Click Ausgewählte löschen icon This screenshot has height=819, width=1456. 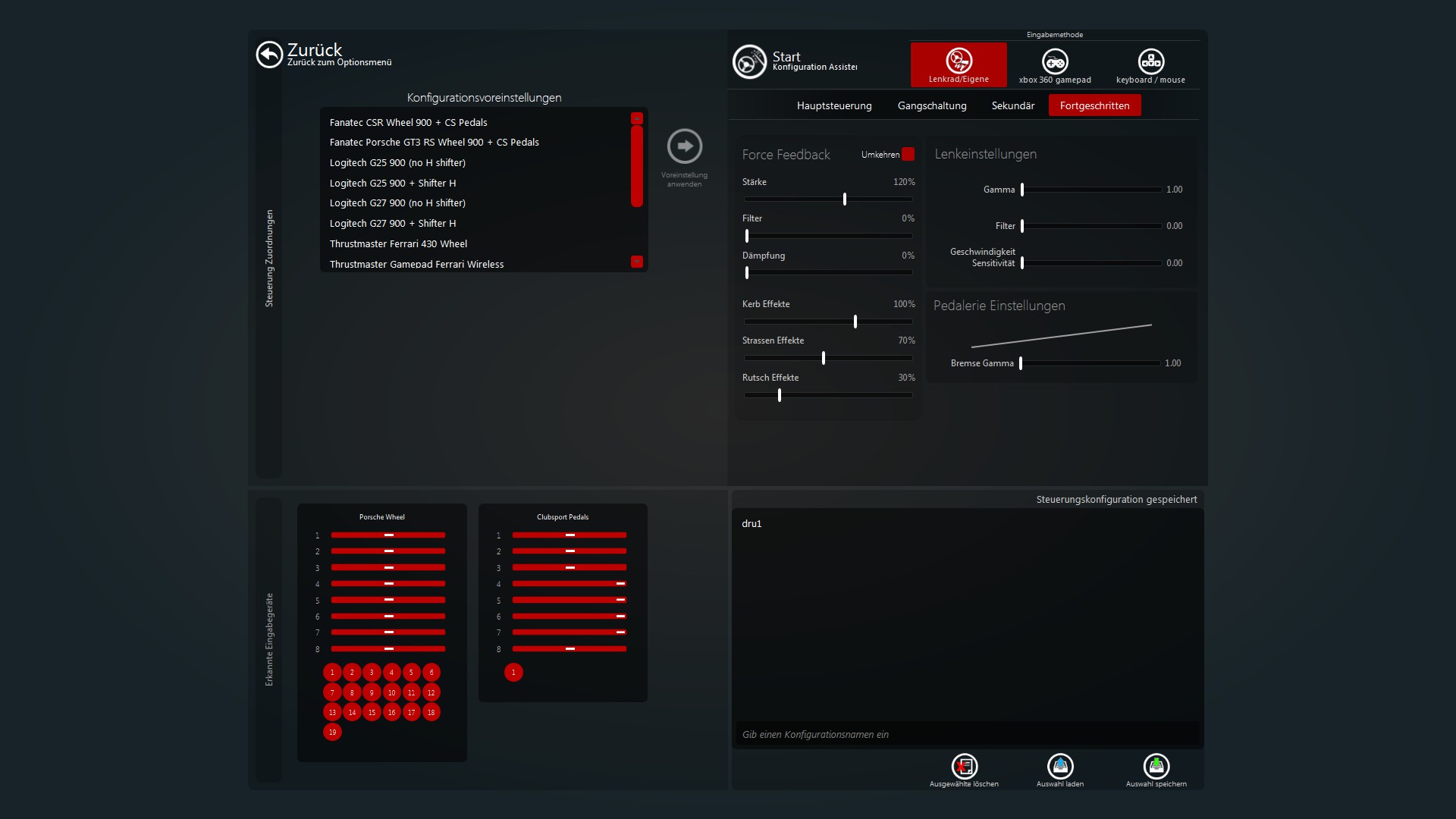click(964, 767)
